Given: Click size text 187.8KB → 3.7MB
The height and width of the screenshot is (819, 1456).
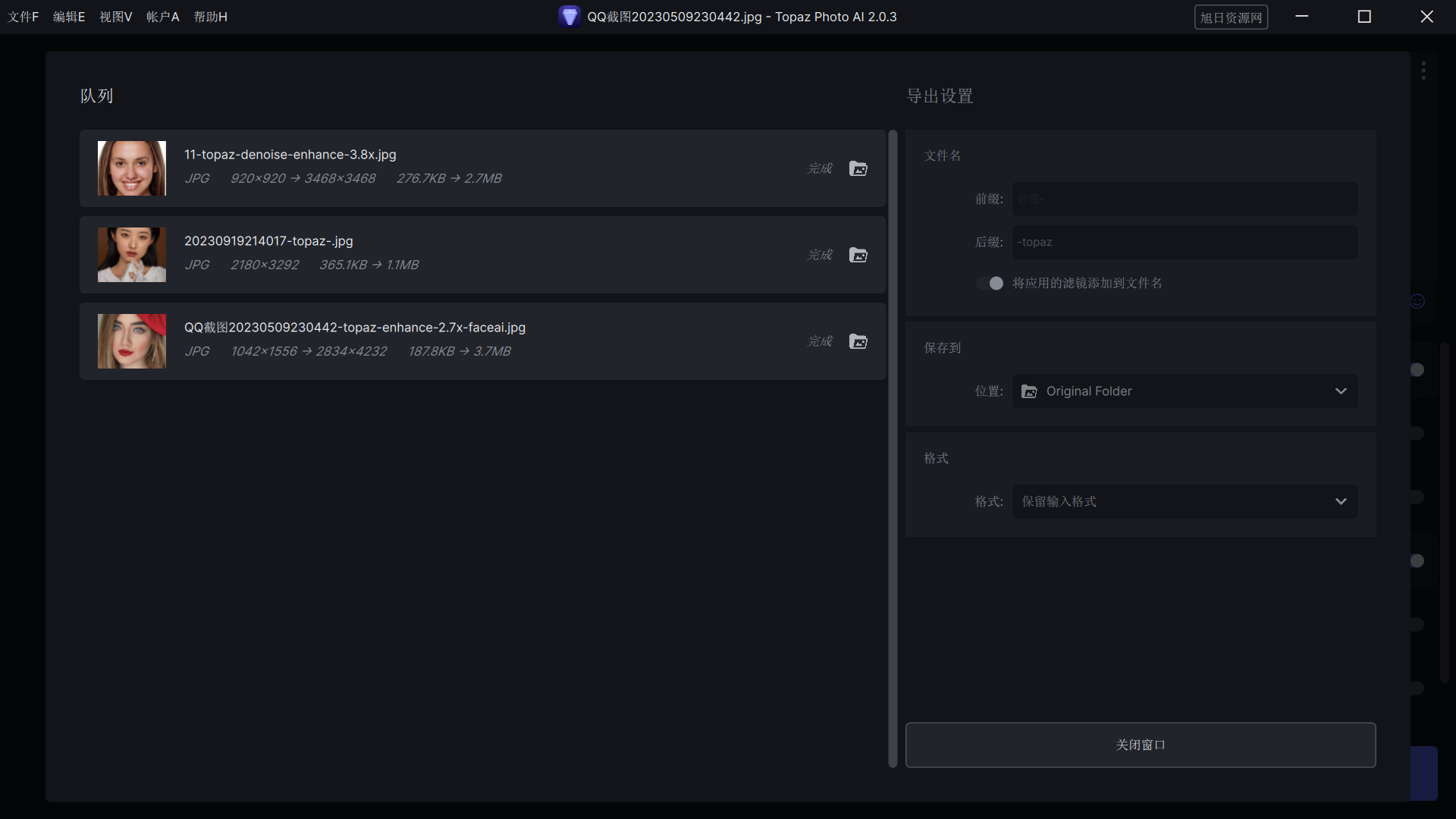Looking at the screenshot, I should (x=460, y=351).
